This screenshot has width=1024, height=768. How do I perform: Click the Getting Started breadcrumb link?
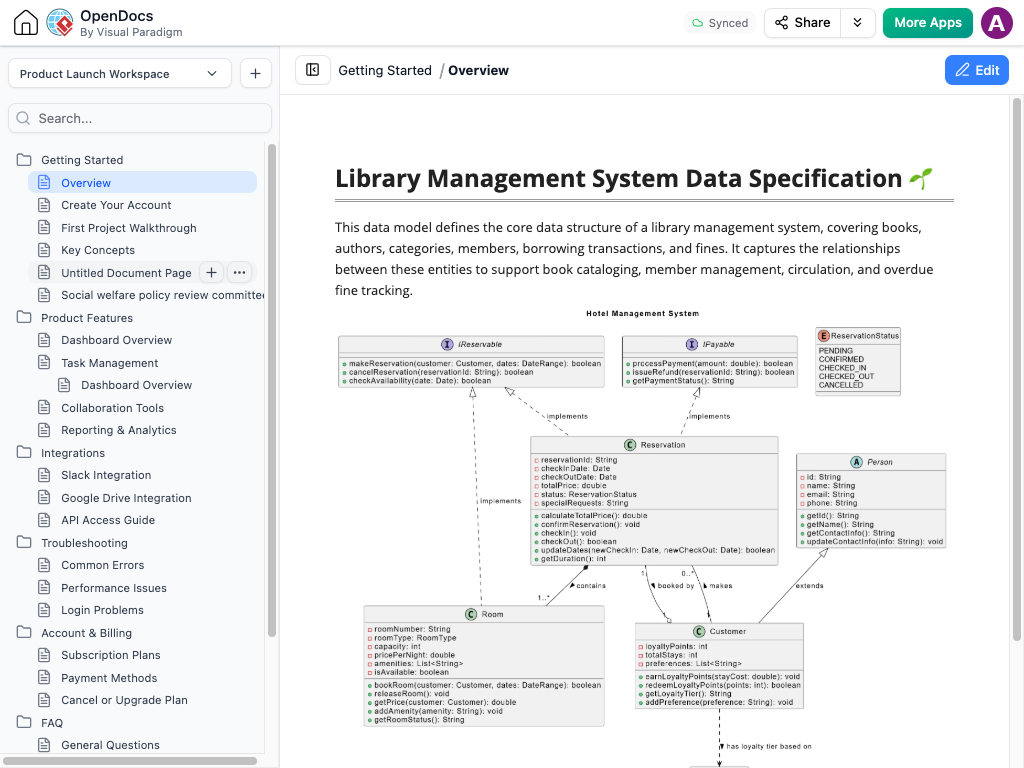(385, 71)
